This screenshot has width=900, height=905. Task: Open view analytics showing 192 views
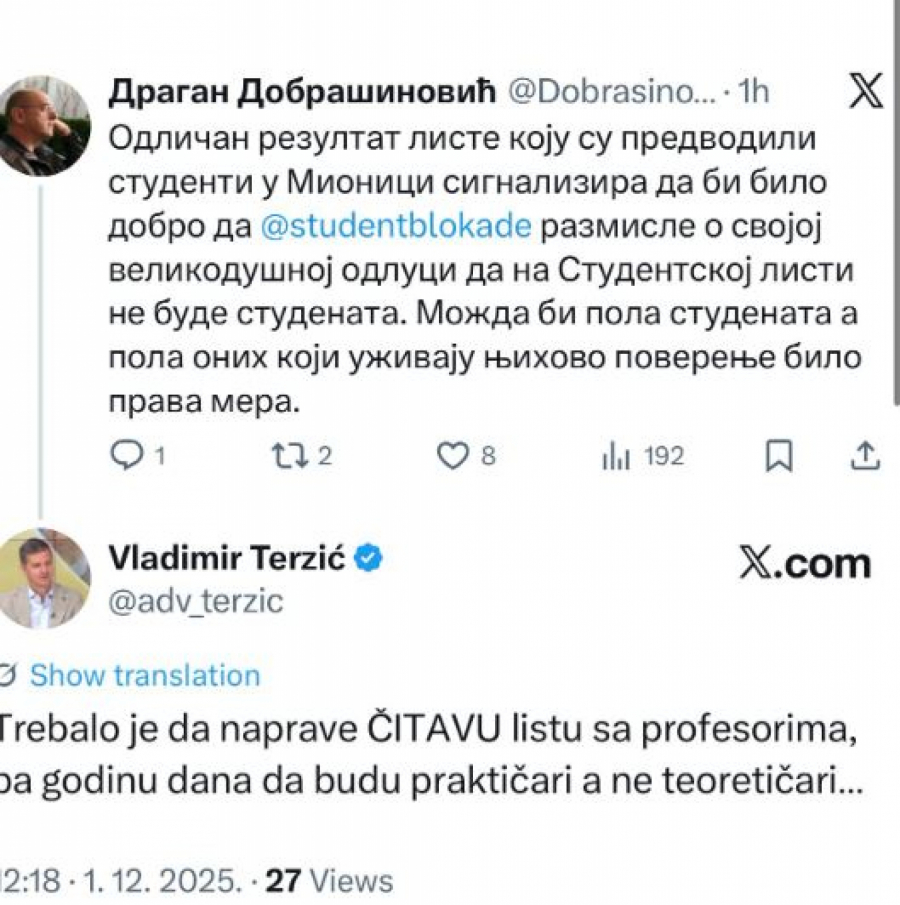pyautogui.click(x=616, y=457)
